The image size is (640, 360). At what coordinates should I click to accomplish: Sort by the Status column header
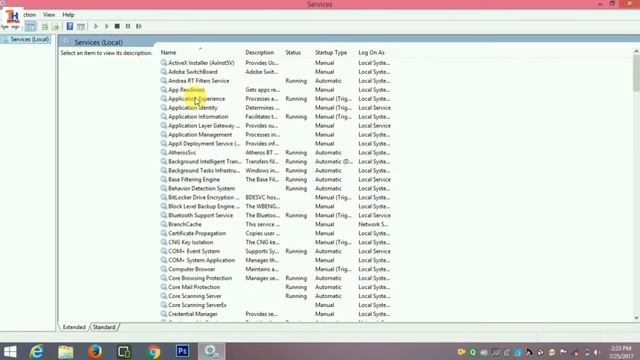click(x=293, y=53)
